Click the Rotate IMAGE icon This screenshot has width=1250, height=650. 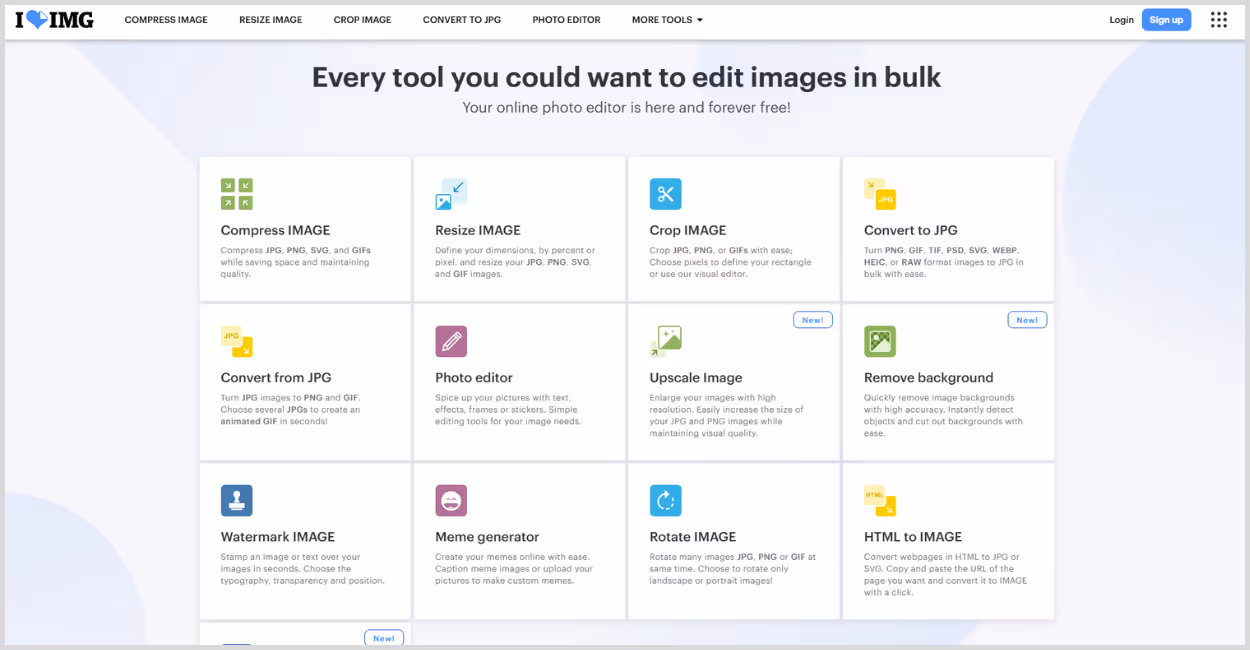coord(666,501)
